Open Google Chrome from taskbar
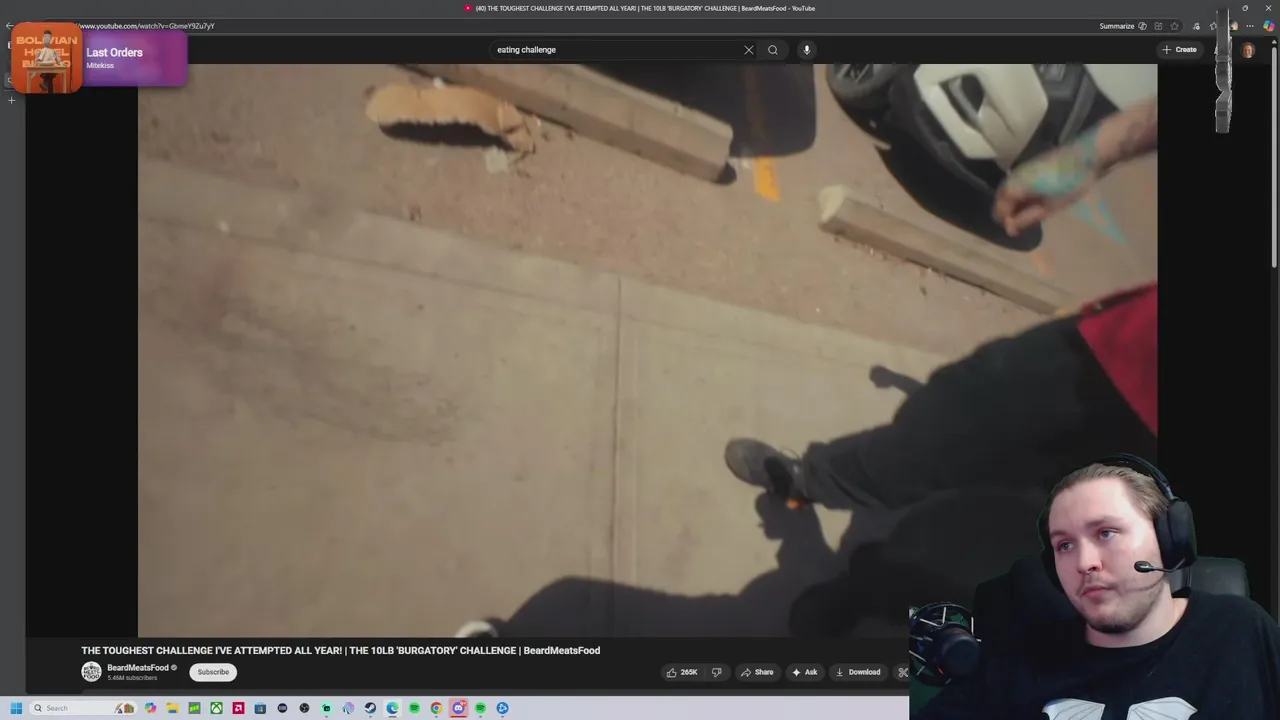1280x720 pixels. click(436, 708)
